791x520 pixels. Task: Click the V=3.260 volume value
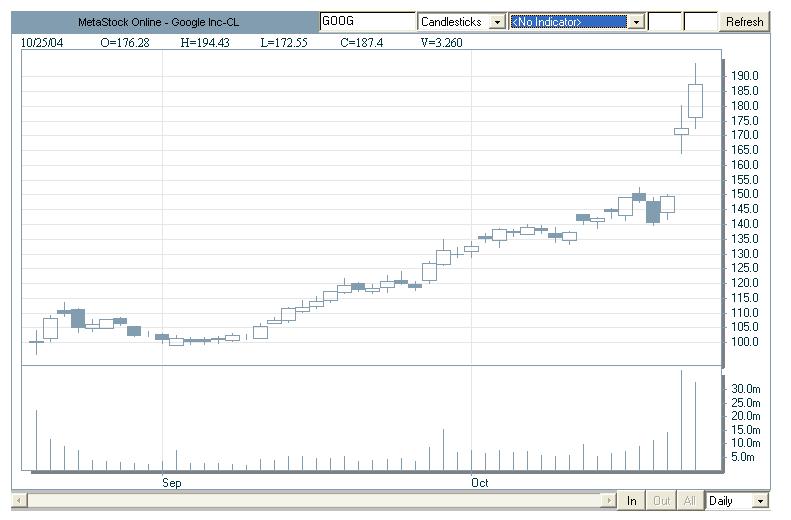(x=441, y=43)
